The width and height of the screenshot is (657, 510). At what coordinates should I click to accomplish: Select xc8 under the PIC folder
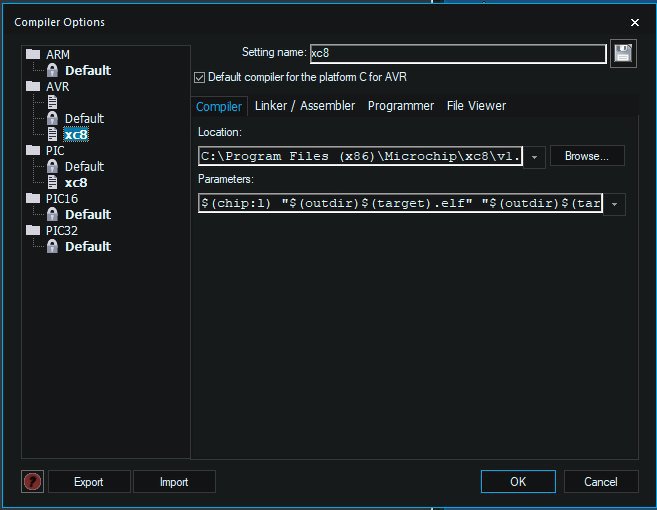(76, 182)
